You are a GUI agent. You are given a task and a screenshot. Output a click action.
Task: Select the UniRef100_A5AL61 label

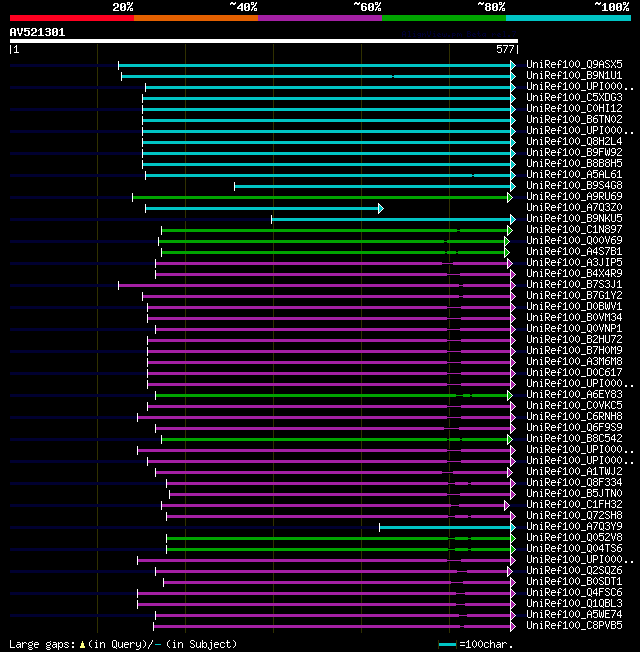(x=574, y=174)
